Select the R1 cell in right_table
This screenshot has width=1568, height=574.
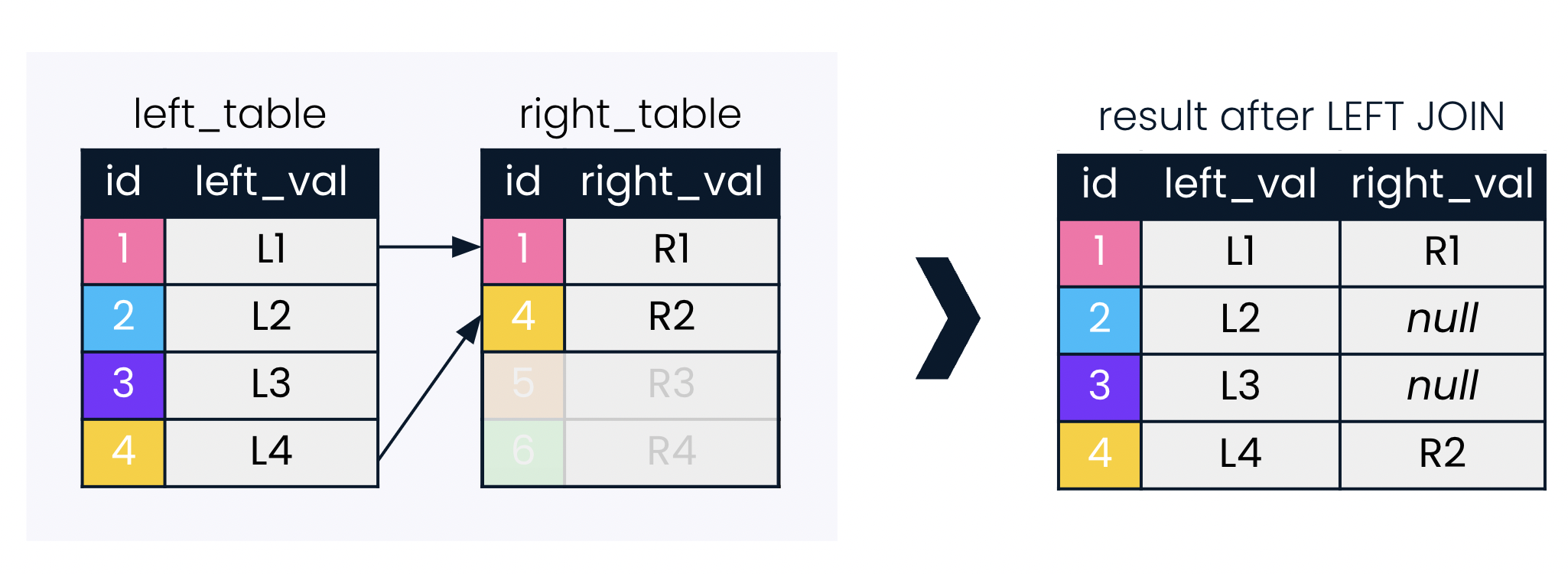(672, 249)
